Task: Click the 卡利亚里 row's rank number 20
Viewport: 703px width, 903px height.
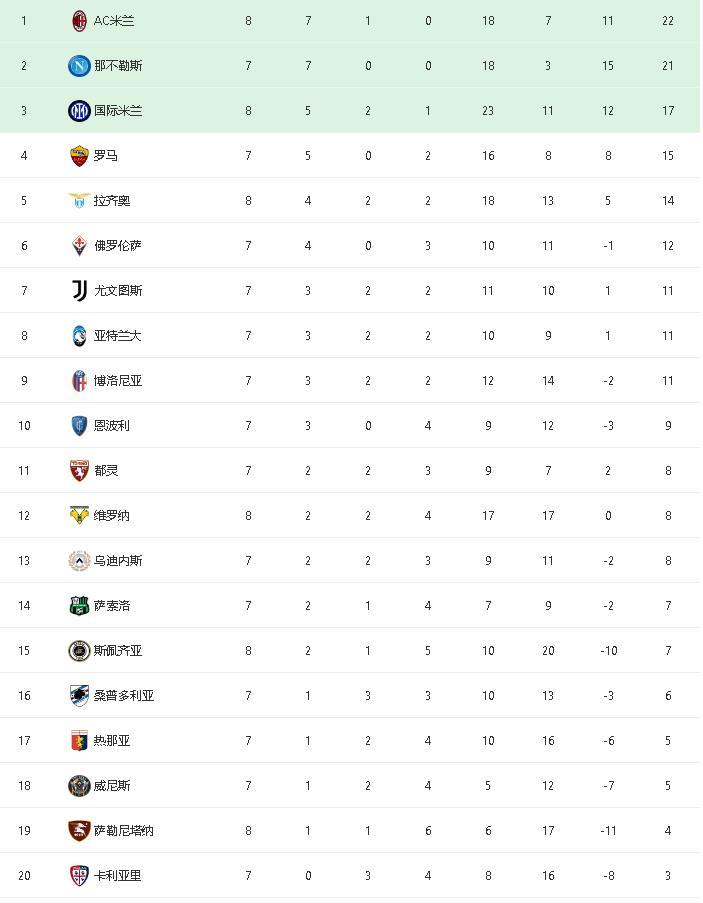Action: (24, 875)
